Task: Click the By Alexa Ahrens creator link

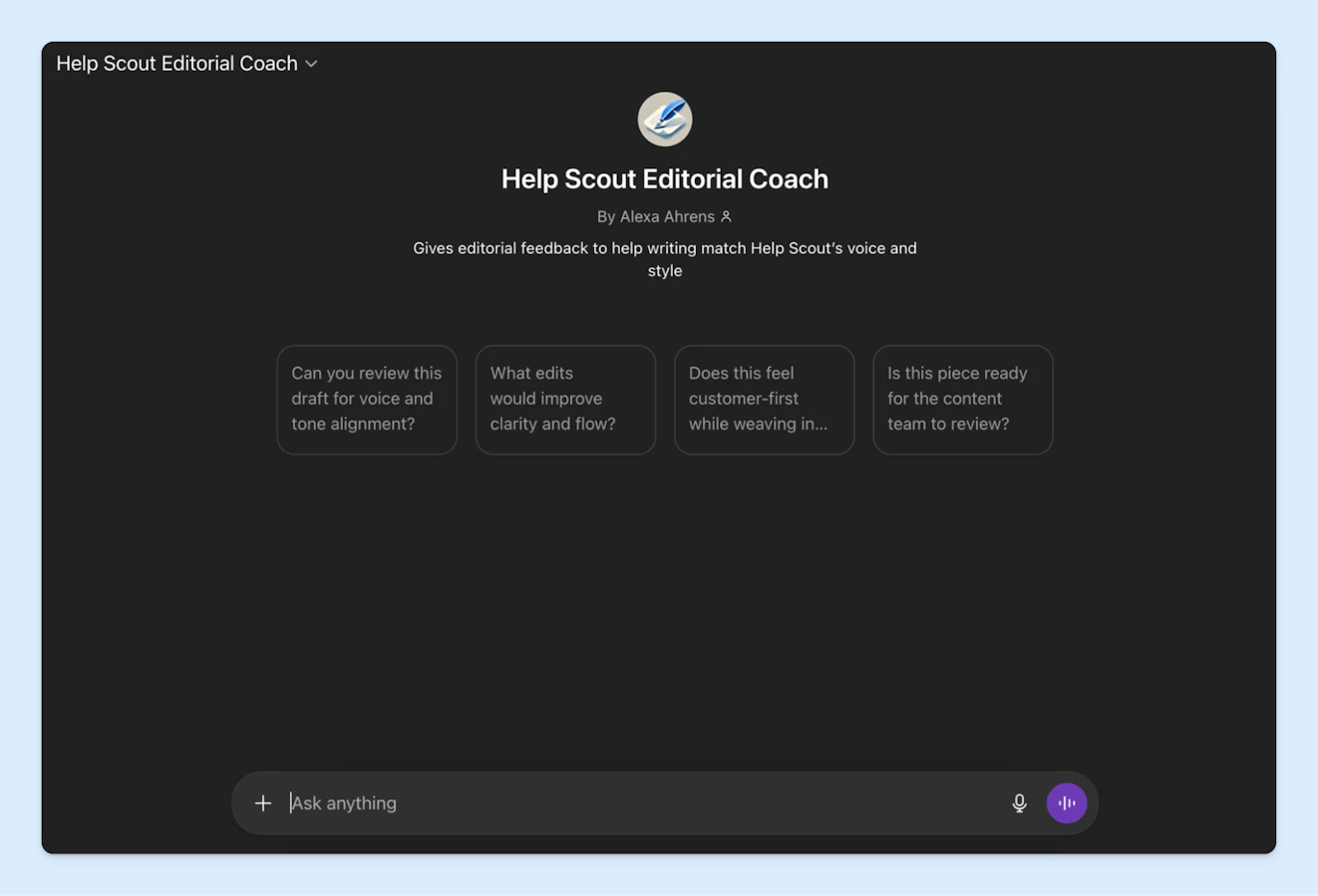Action: click(x=658, y=216)
